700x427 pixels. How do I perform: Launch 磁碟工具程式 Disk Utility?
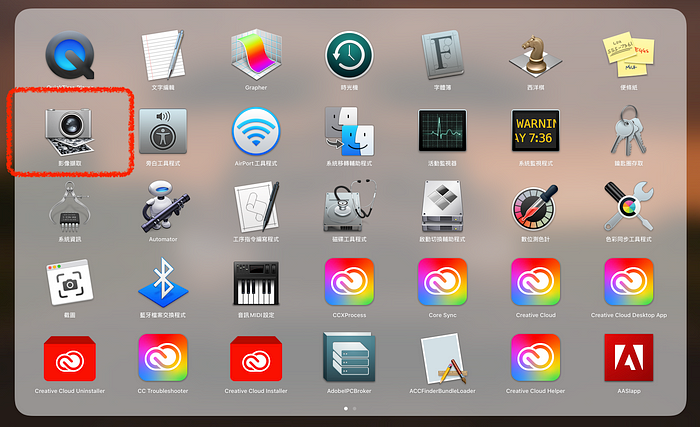[x=349, y=205]
